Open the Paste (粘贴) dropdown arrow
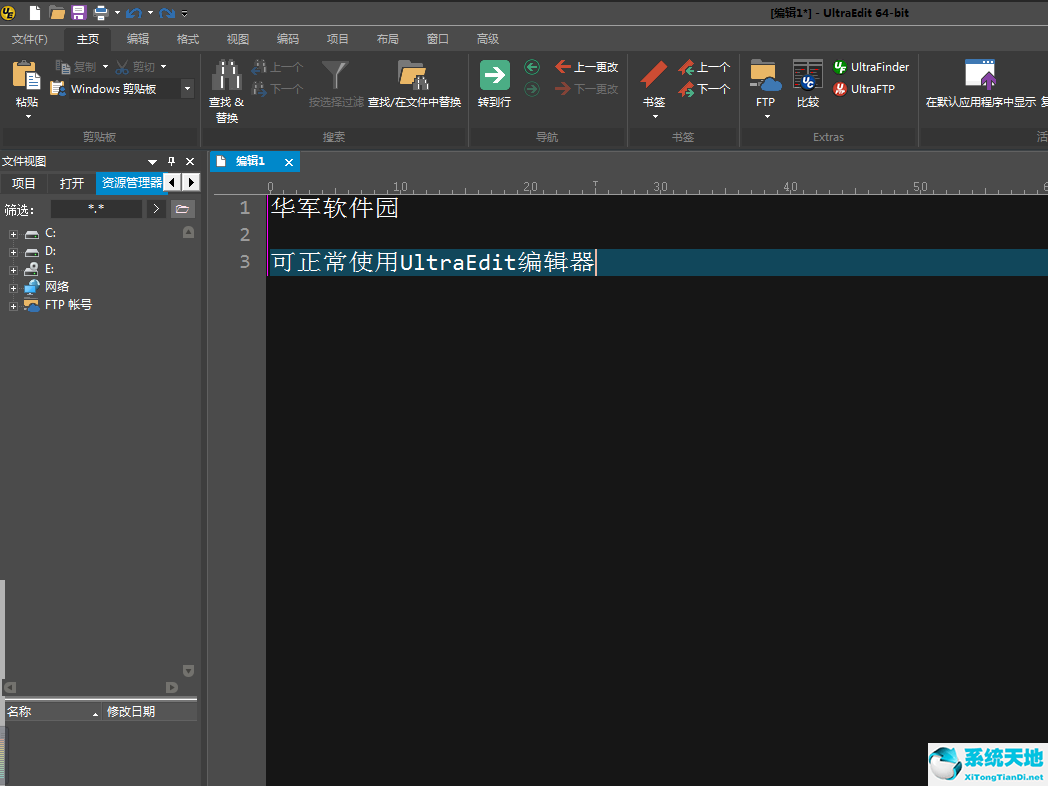 [x=28, y=117]
